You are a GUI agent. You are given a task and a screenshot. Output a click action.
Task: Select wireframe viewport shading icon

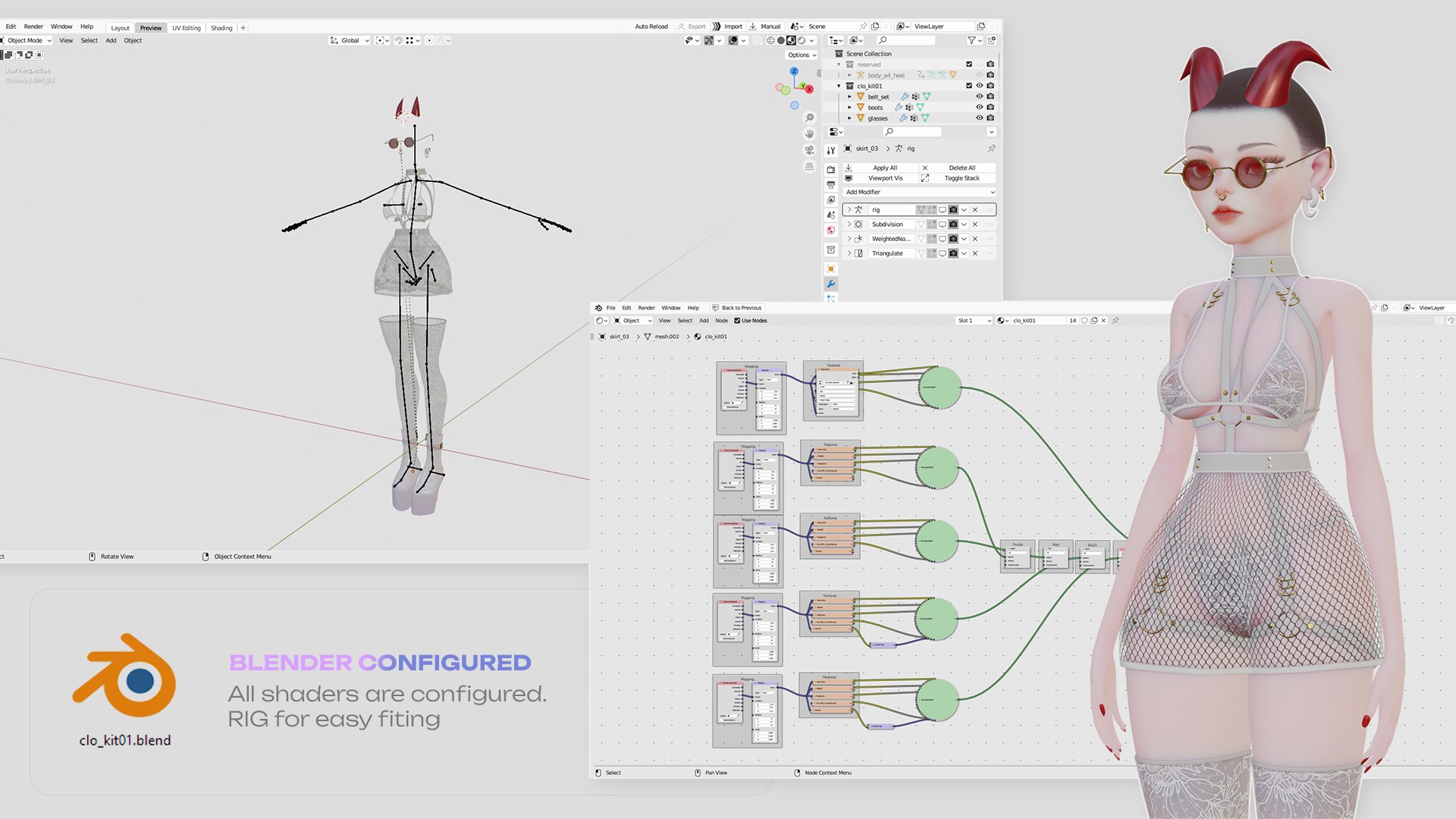(x=770, y=40)
